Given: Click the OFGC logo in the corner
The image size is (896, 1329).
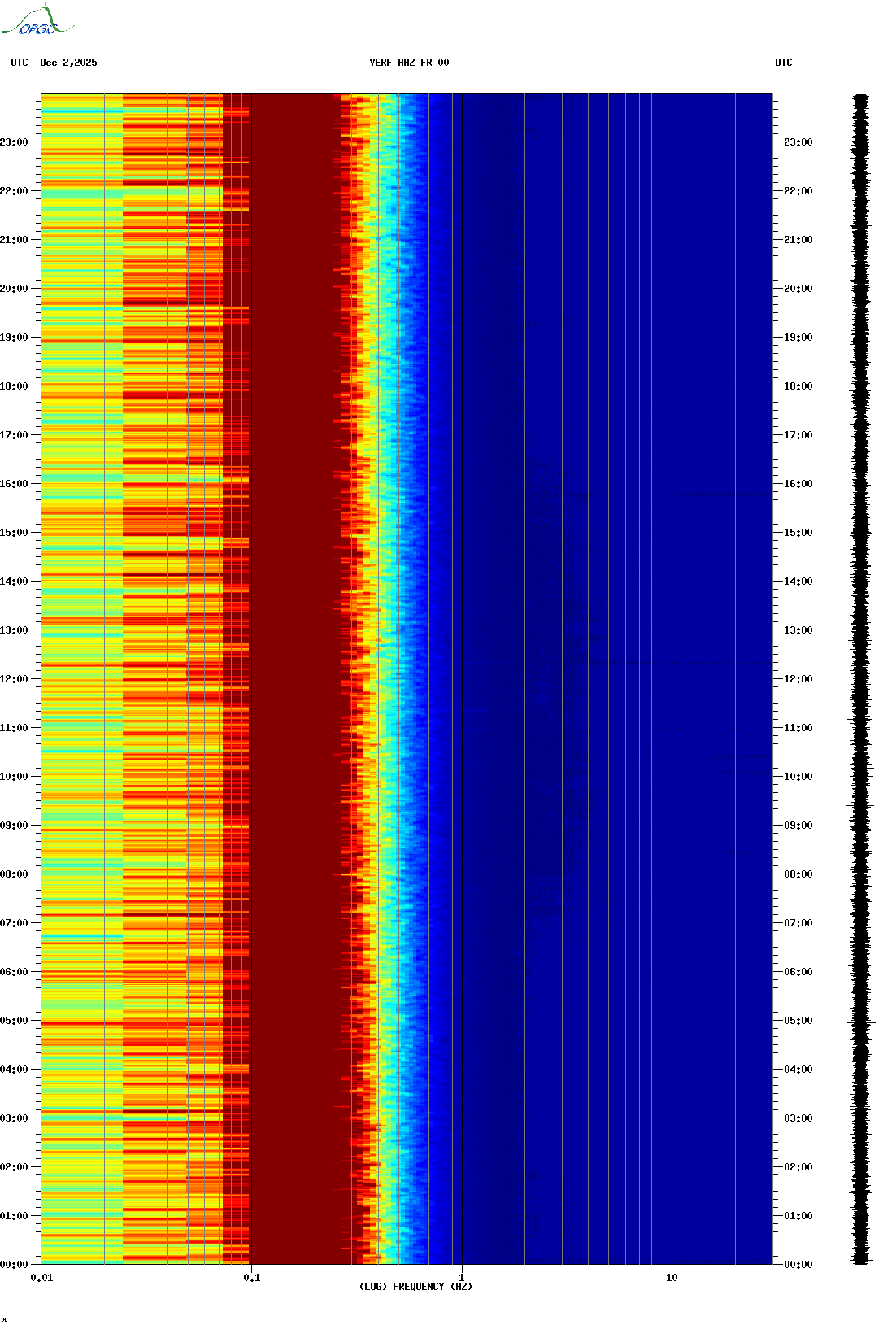Looking at the screenshot, I should tap(37, 20).
